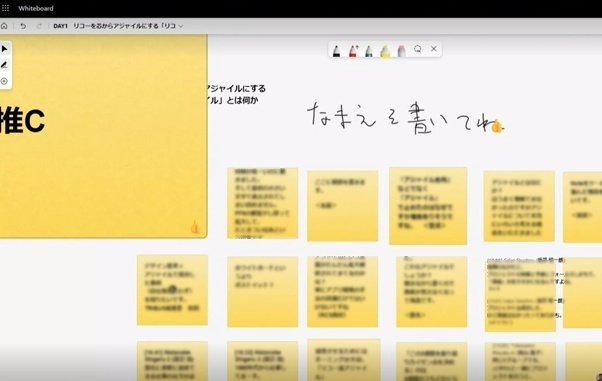
Task: Select the large yellow note reading 推C
Action: click(x=103, y=136)
